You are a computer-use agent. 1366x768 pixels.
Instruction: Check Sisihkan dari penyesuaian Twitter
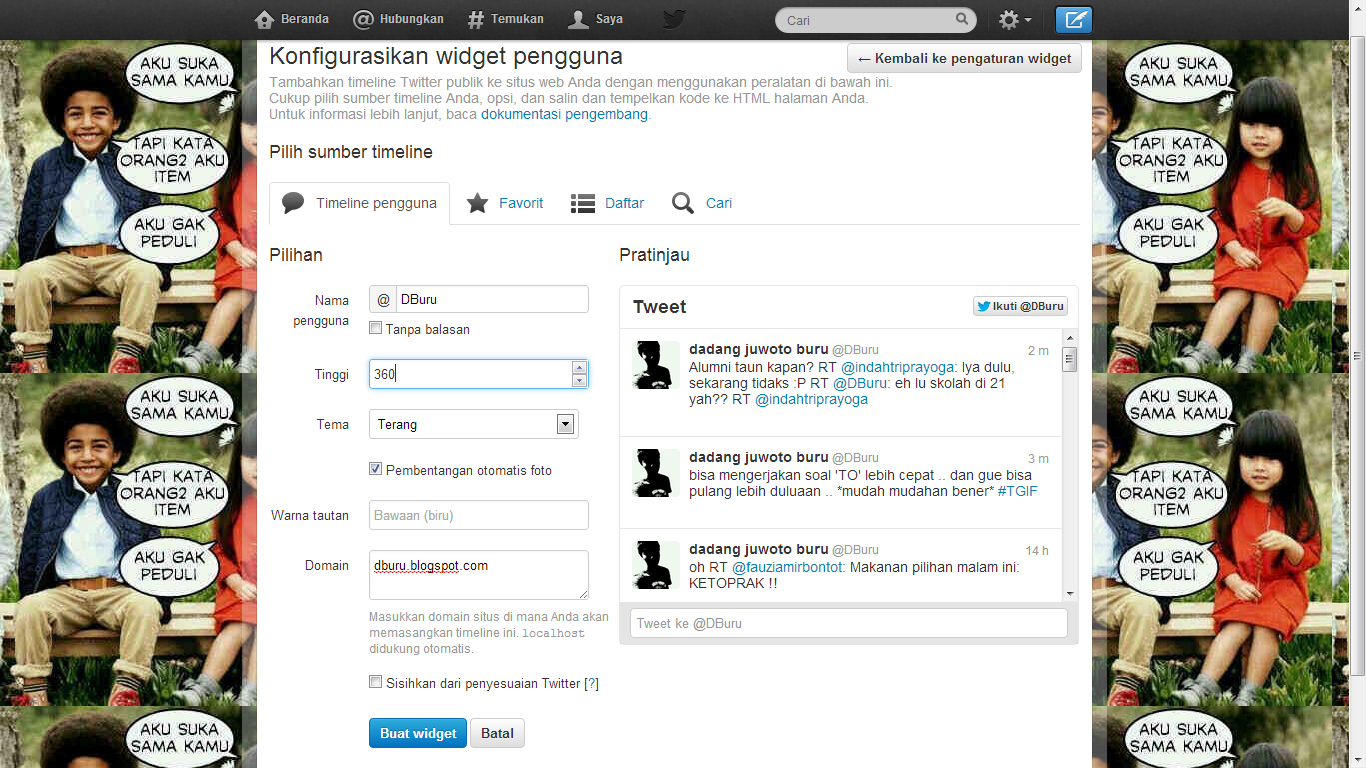(x=376, y=682)
